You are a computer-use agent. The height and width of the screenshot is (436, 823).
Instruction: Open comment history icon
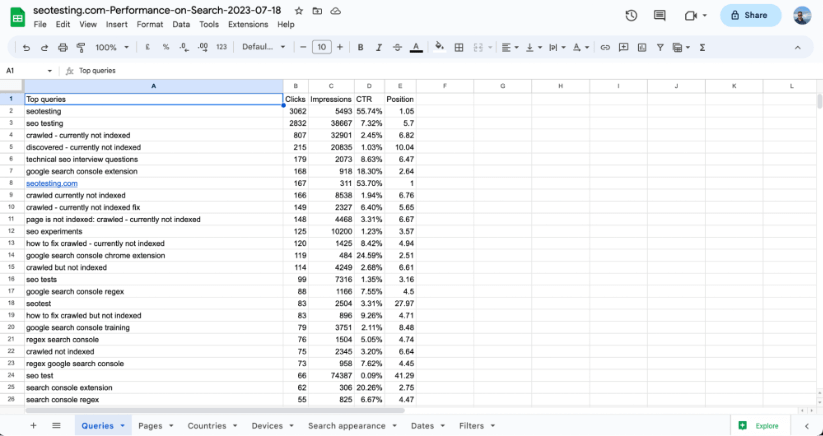tap(660, 15)
